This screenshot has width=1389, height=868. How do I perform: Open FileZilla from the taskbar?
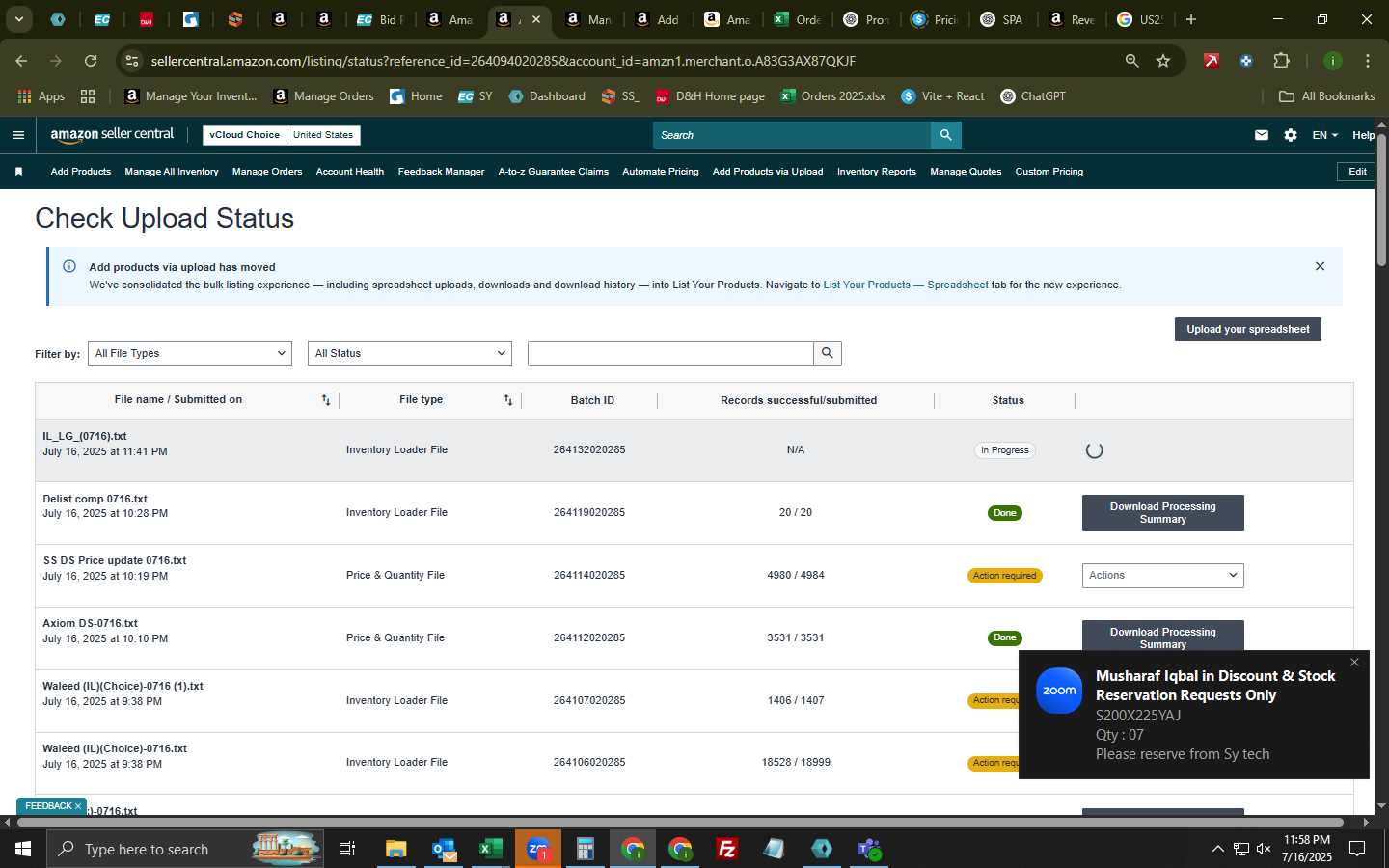tap(727, 849)
